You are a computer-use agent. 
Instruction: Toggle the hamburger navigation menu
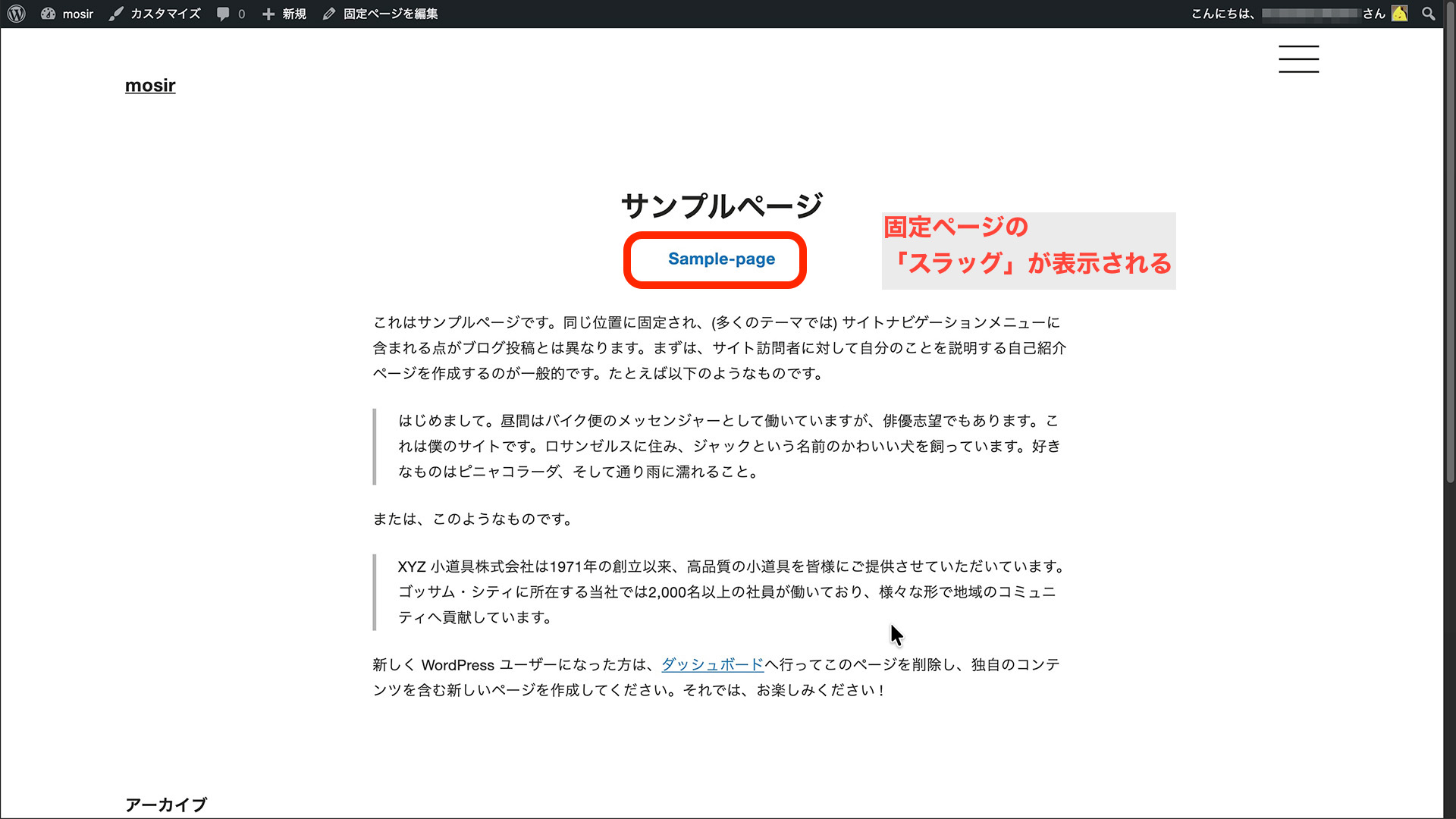[x=1298, y=59]
